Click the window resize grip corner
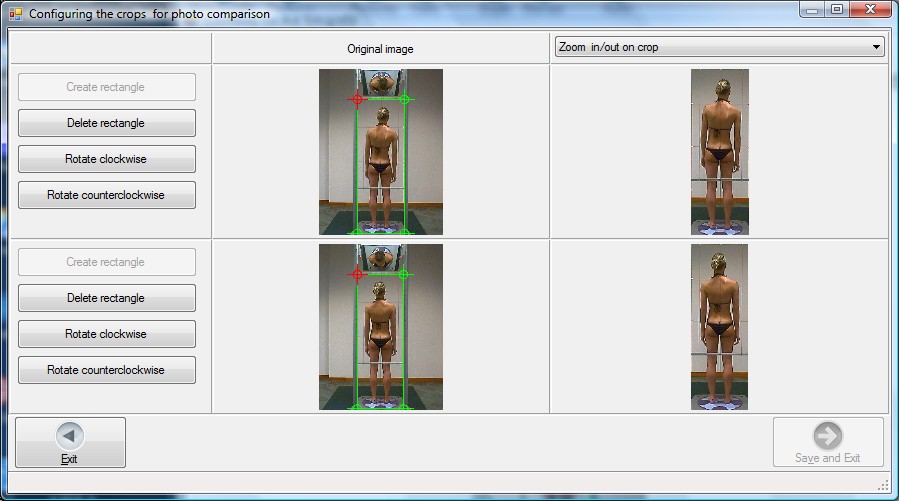This screenshot has width=899, height=501. tap(884, 486)
